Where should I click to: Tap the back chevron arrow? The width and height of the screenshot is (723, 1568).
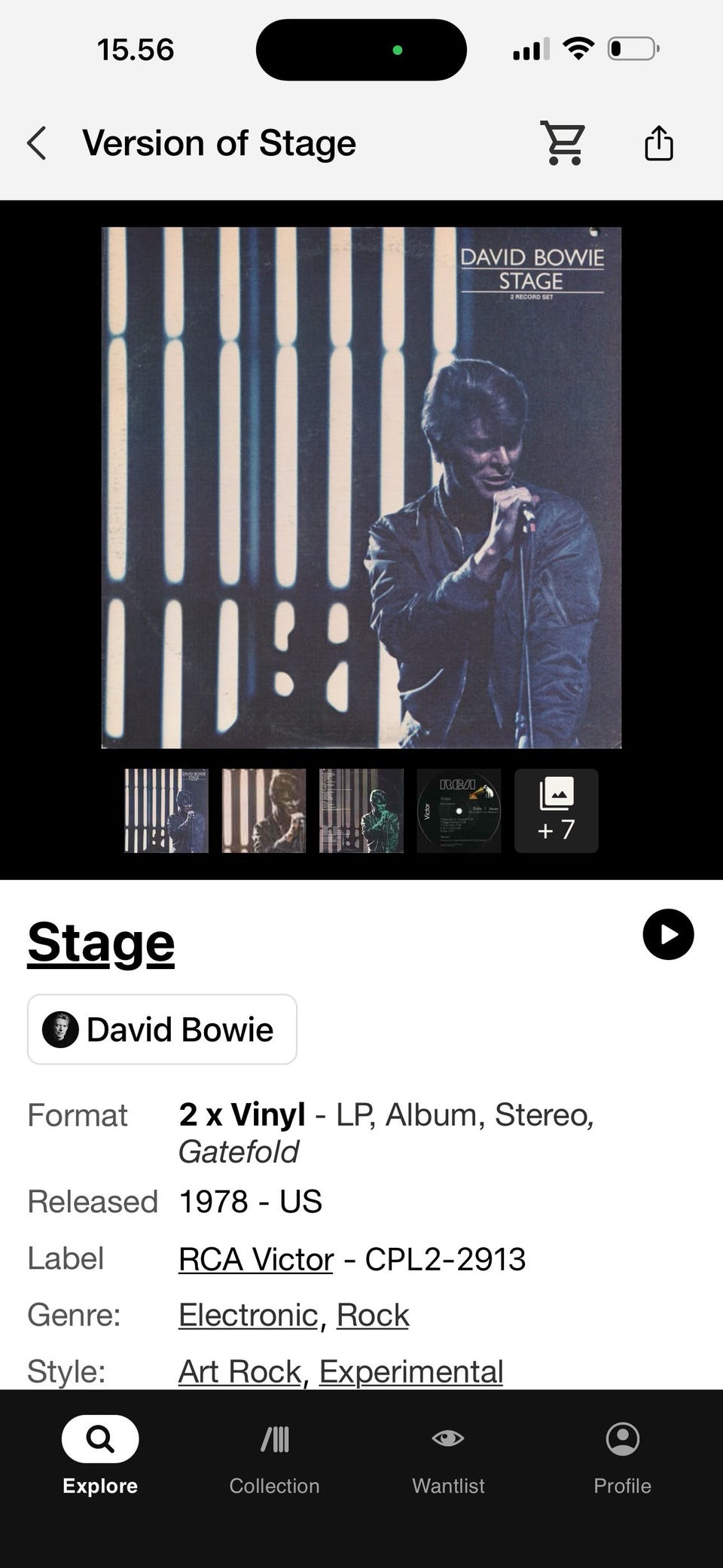tap(37, 143)
